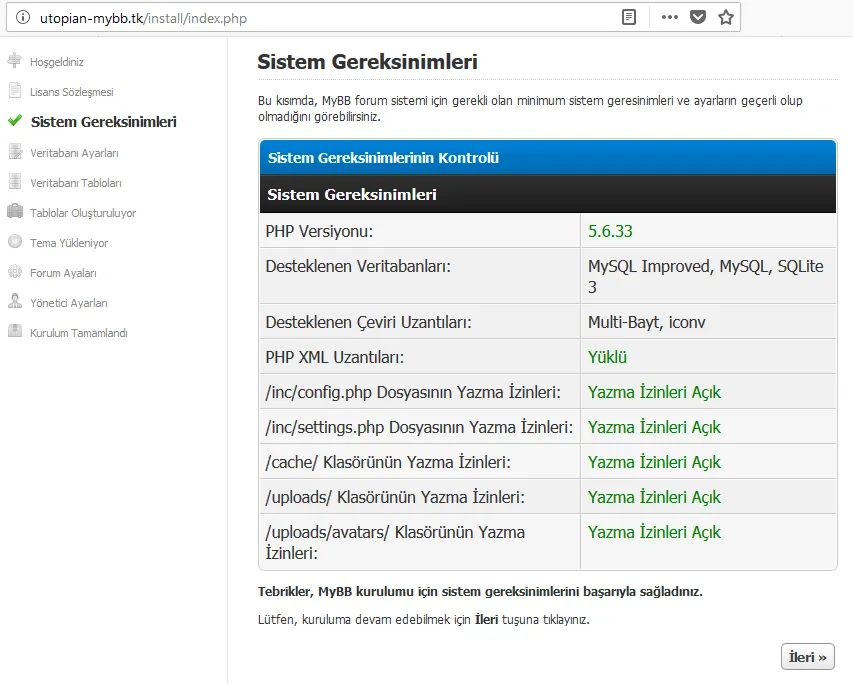This screenshot has width=853, height=684.
Task: Click the PHP XML Uzantıları: label
Action: [x=335, y=358]
